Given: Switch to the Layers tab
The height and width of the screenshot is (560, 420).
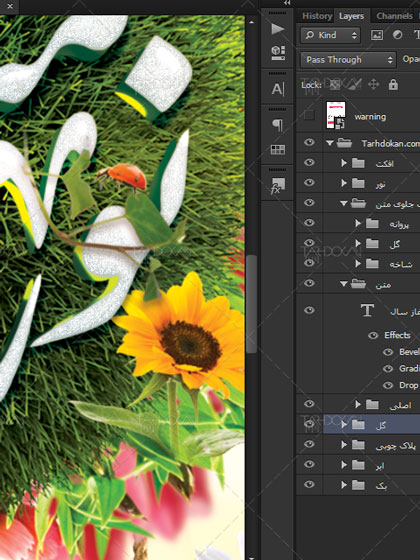Looking at the screenshot, I should [x=351, y=16].
